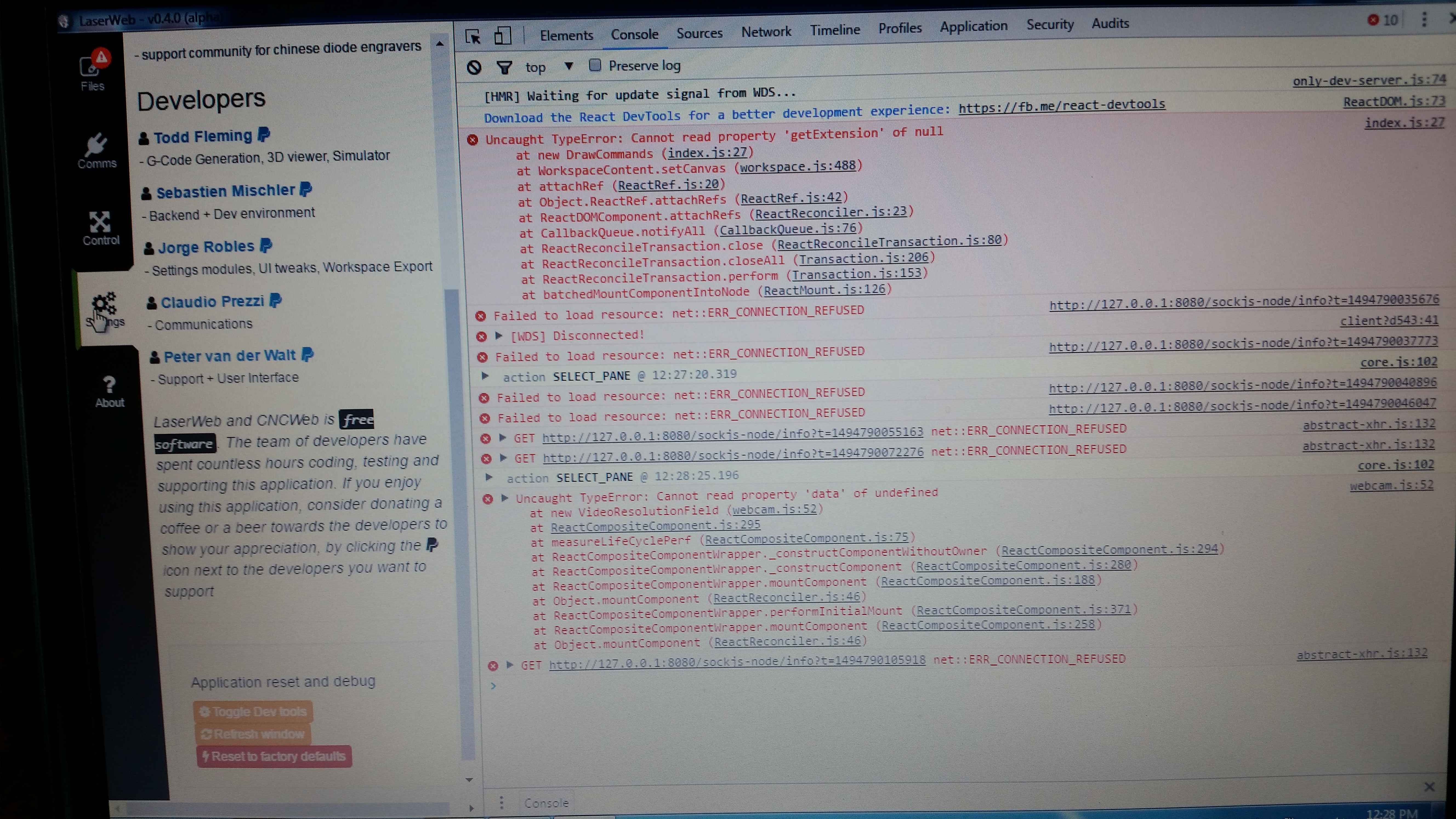Open the About question mark icon
1456x819 pixels.
(x=109, y=384)
